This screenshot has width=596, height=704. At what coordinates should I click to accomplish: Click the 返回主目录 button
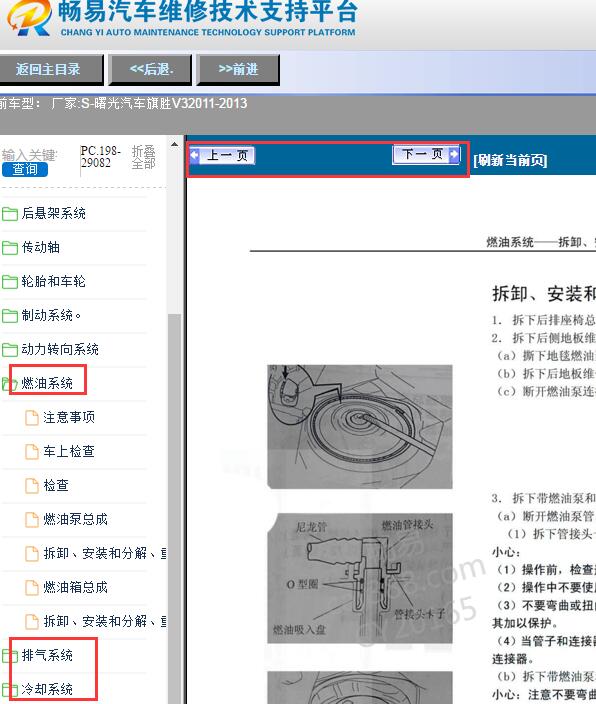[50, 69]
